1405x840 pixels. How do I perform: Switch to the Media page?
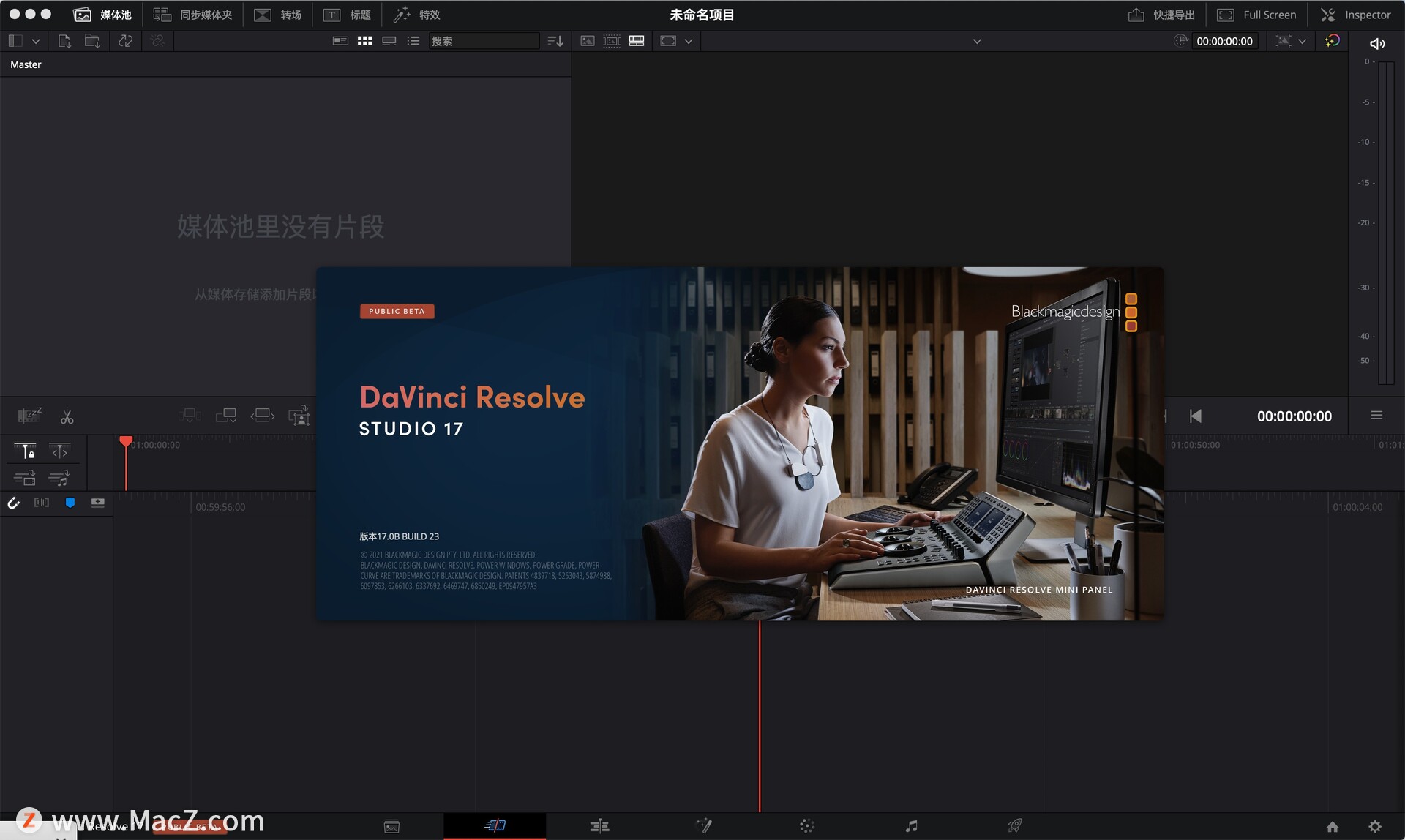tap(391, 826)
